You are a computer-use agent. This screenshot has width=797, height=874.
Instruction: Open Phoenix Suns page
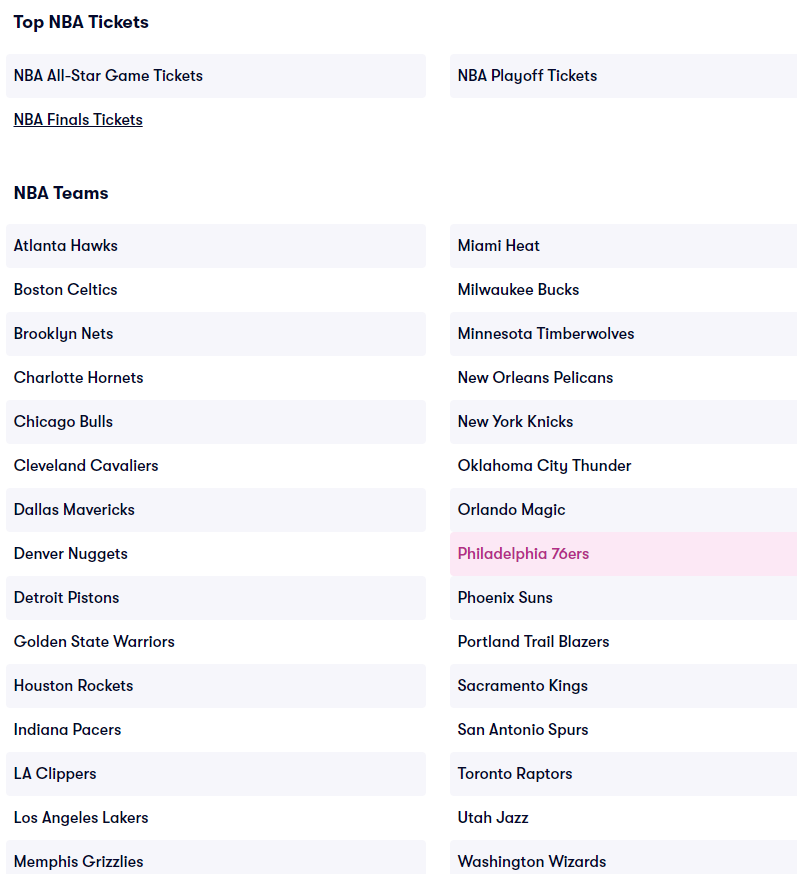click(x=623, y=598)
